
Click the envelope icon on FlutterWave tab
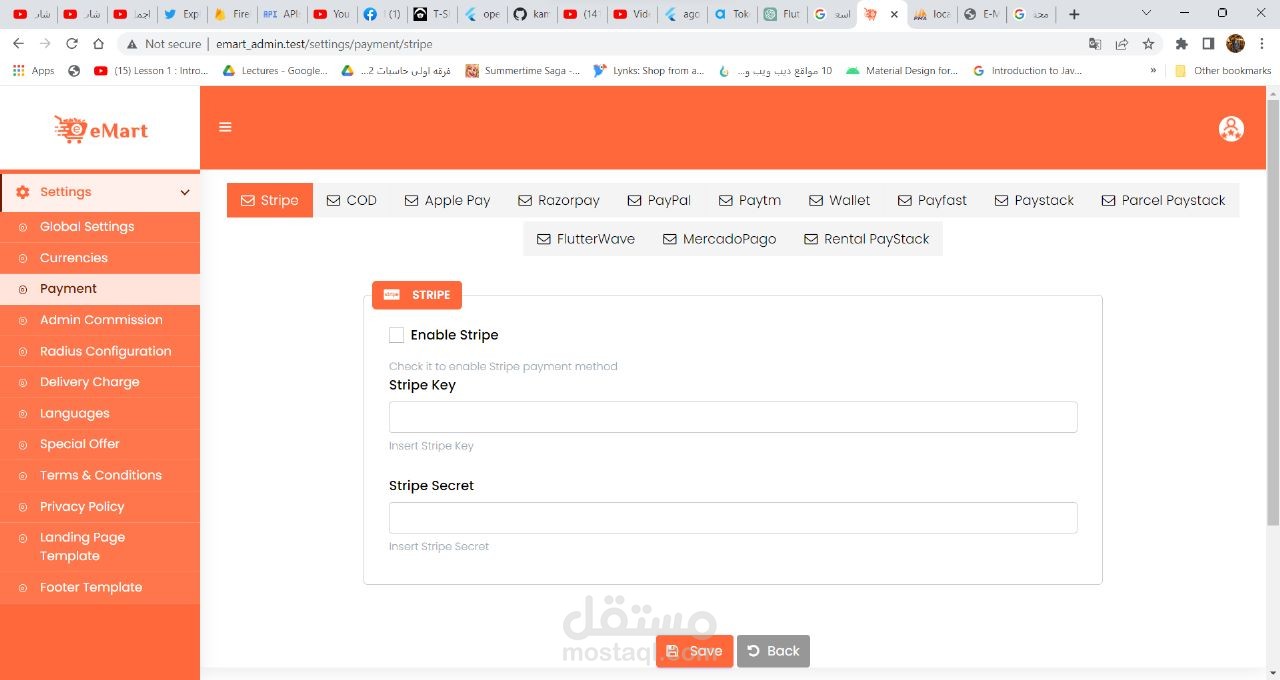[544, 239]
